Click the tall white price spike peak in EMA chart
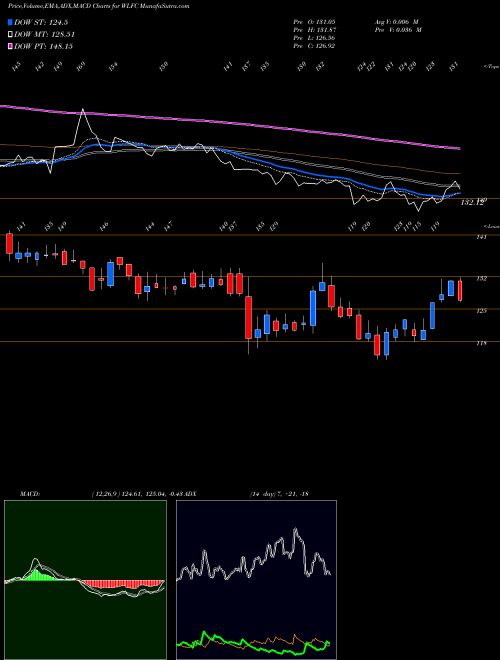This screenshot has width=500, height=660. point(82,110)
